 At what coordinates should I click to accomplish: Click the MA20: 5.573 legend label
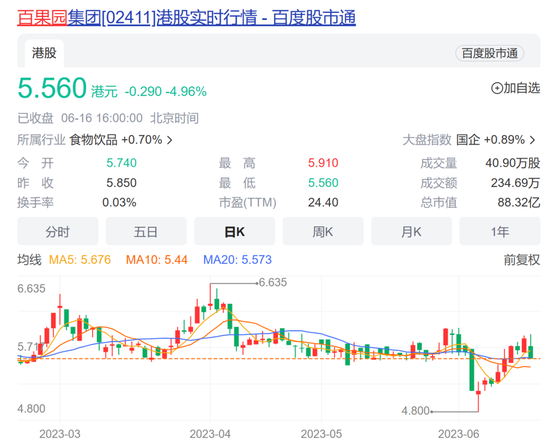click(237, 260)
